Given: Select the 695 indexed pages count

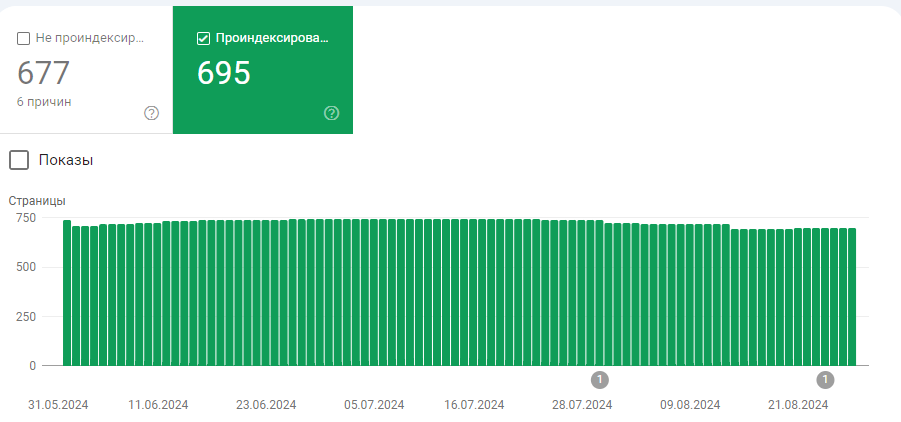Looking at the screenshot, I should 224,72.
